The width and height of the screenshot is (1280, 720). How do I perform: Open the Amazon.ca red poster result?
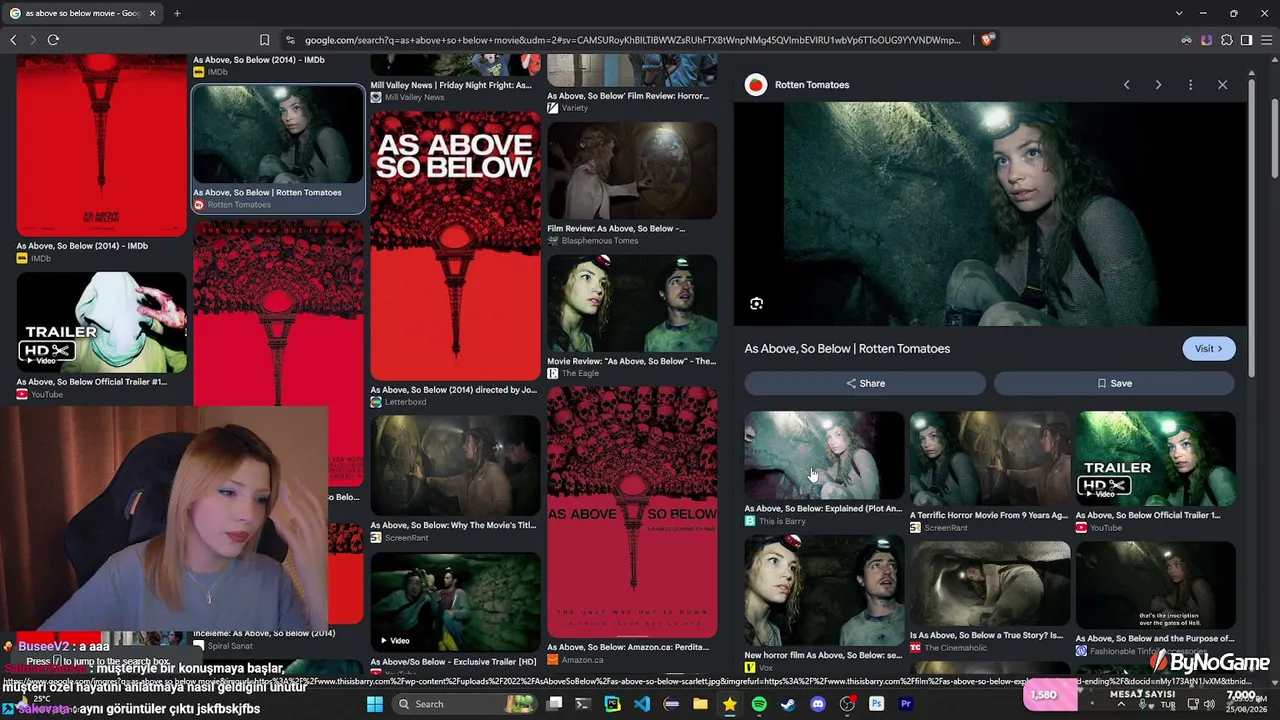632,512
